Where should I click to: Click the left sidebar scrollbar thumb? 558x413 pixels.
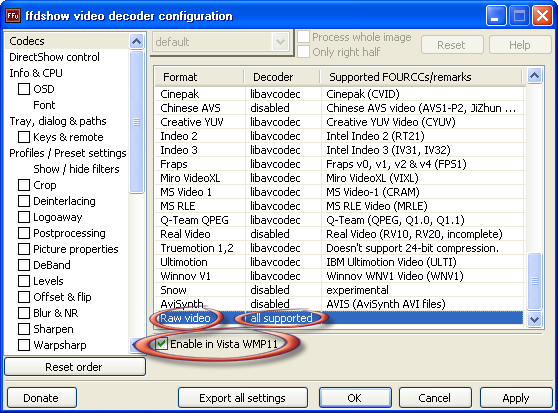(x=136, y=122)
